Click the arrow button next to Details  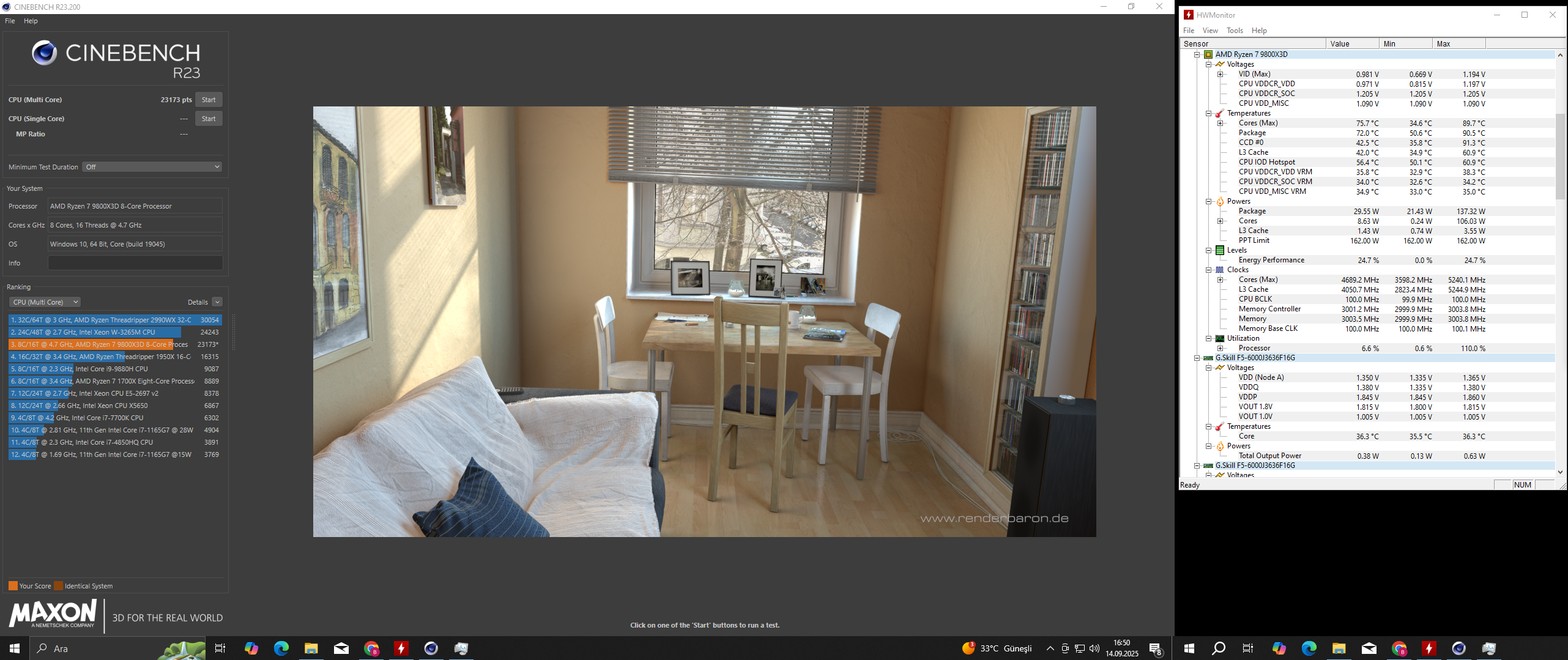click(217, 302)
